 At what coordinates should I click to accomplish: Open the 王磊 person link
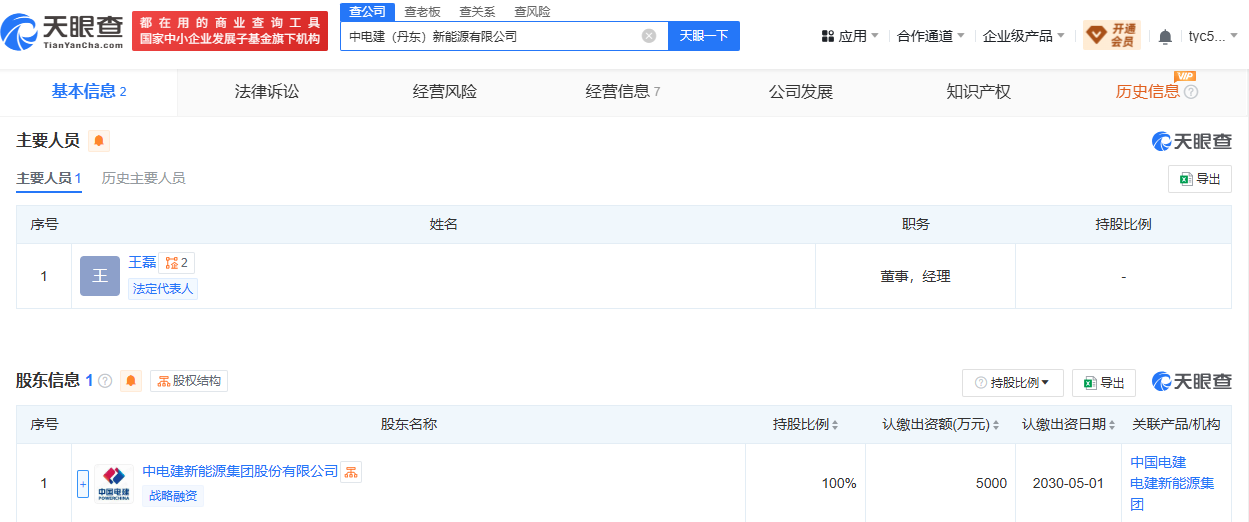[142, 262]
